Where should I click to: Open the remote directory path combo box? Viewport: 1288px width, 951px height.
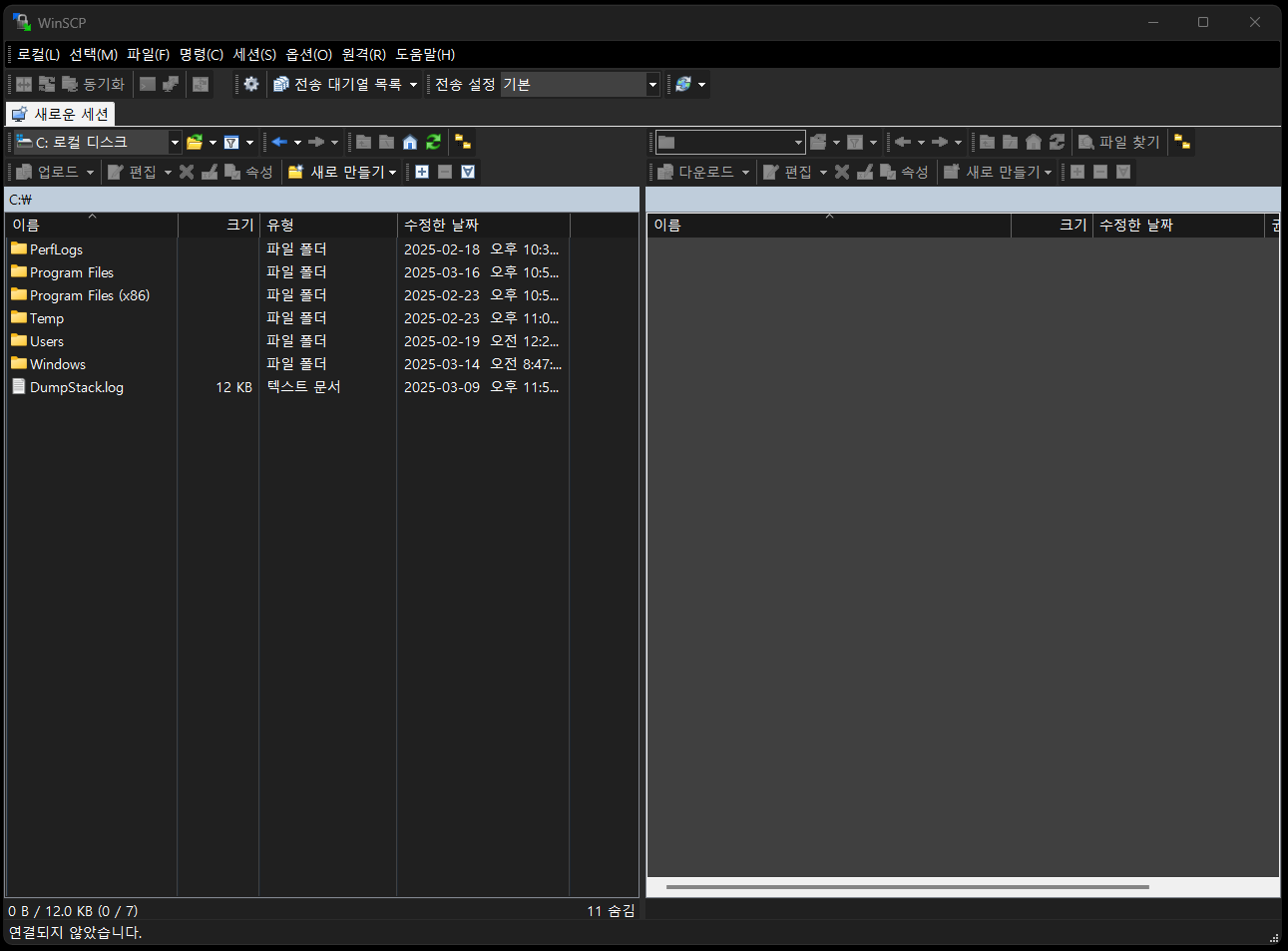point(730,143)
